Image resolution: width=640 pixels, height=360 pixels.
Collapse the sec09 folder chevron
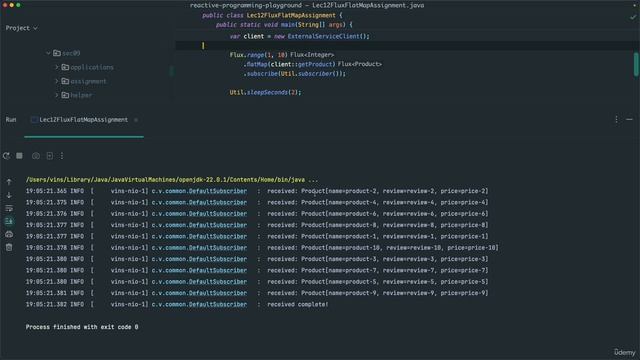pyautogui.click(x=48, y=53)
